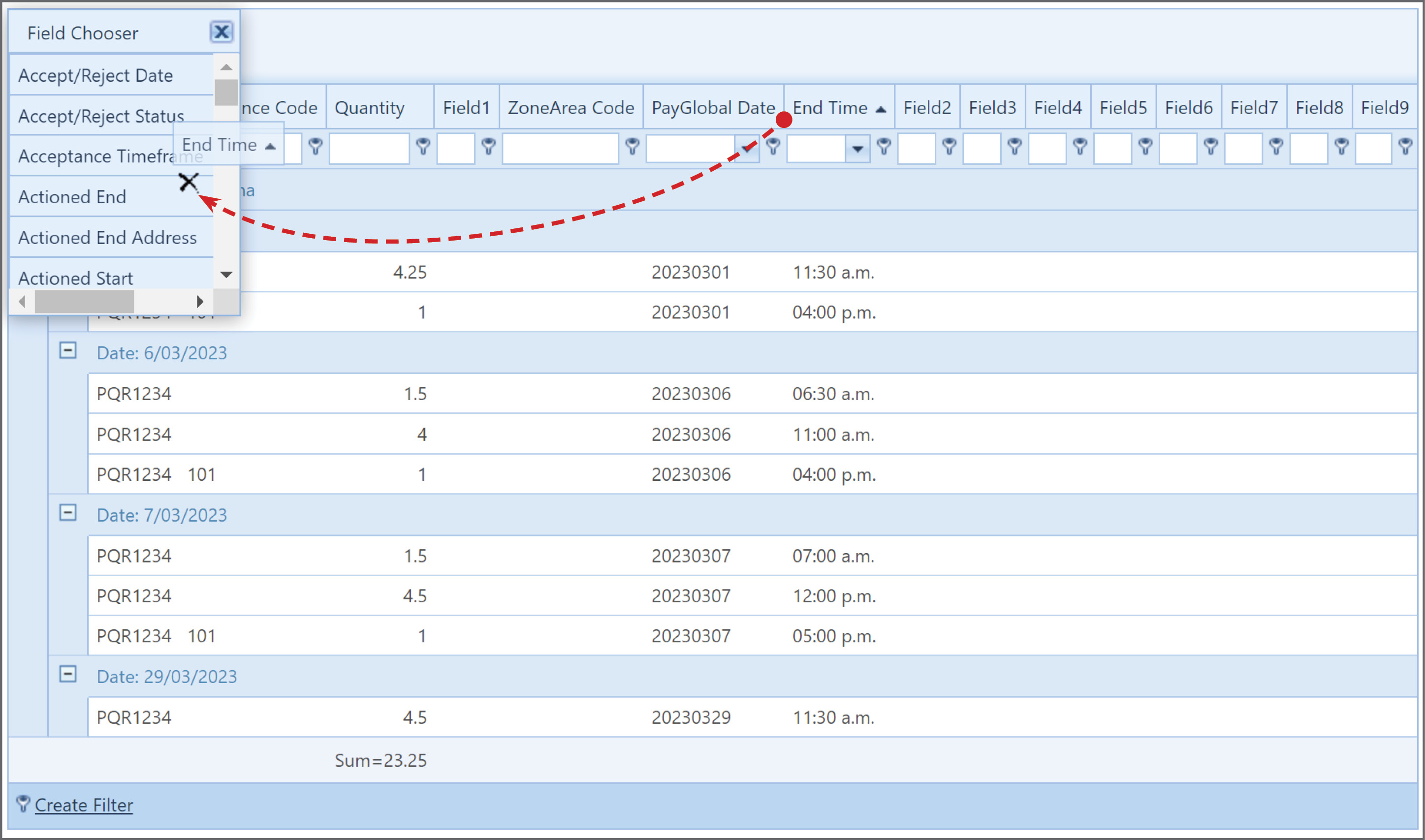This screenshot has width=1425, height=840.
Task: Close the Field Chooser panel
Action: click(x=222, y=31)
